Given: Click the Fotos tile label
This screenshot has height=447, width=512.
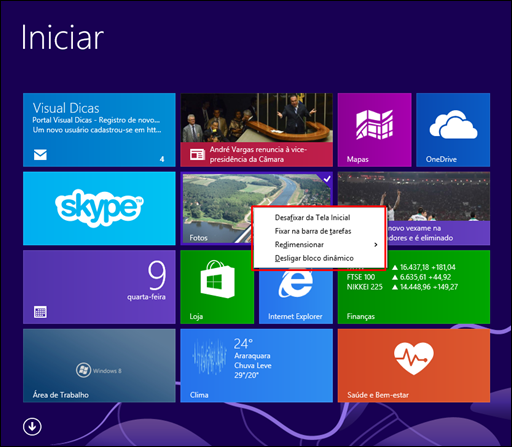Looking at the screenshot, I should pos(198,238).
